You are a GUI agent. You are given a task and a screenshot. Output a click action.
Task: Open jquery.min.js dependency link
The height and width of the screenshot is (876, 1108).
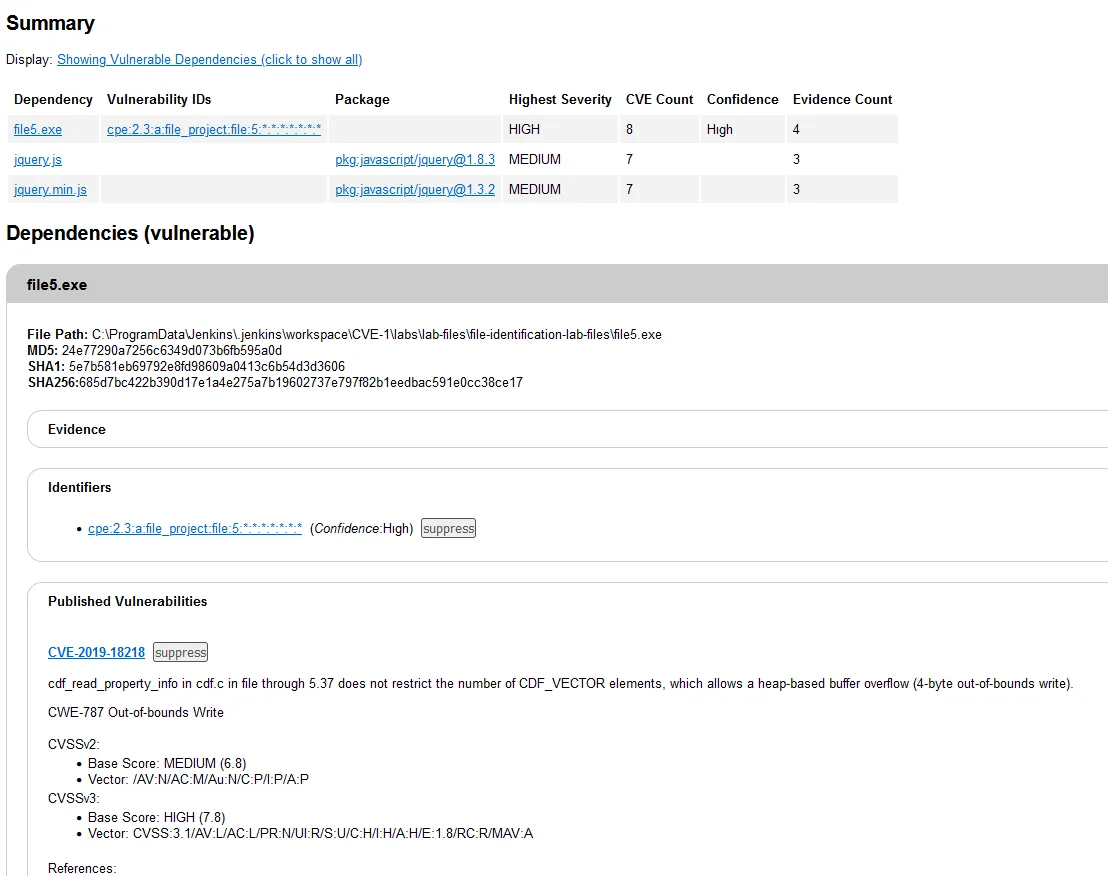pos(50,189)
